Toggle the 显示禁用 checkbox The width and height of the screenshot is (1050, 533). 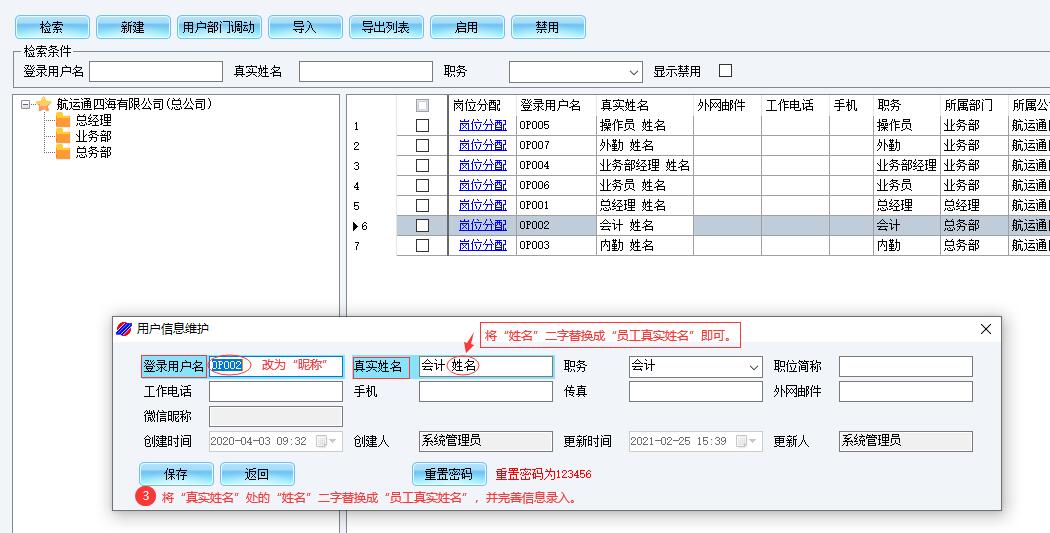coord(726,71)
